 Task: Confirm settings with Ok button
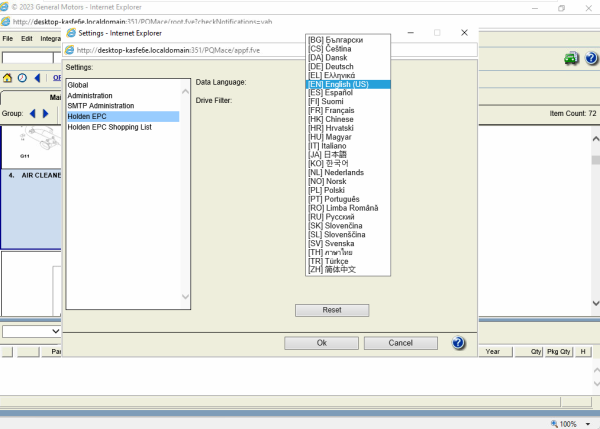click(x=321, y=343)
